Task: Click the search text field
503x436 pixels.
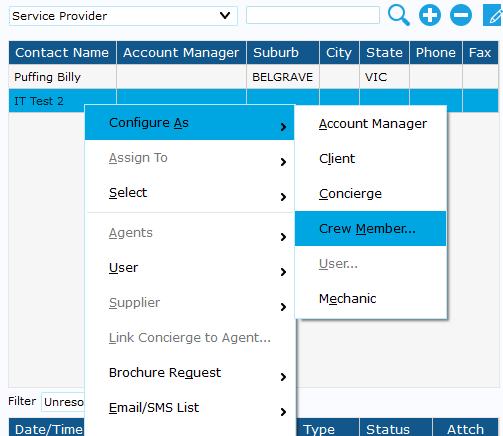Action: (313, 15)
